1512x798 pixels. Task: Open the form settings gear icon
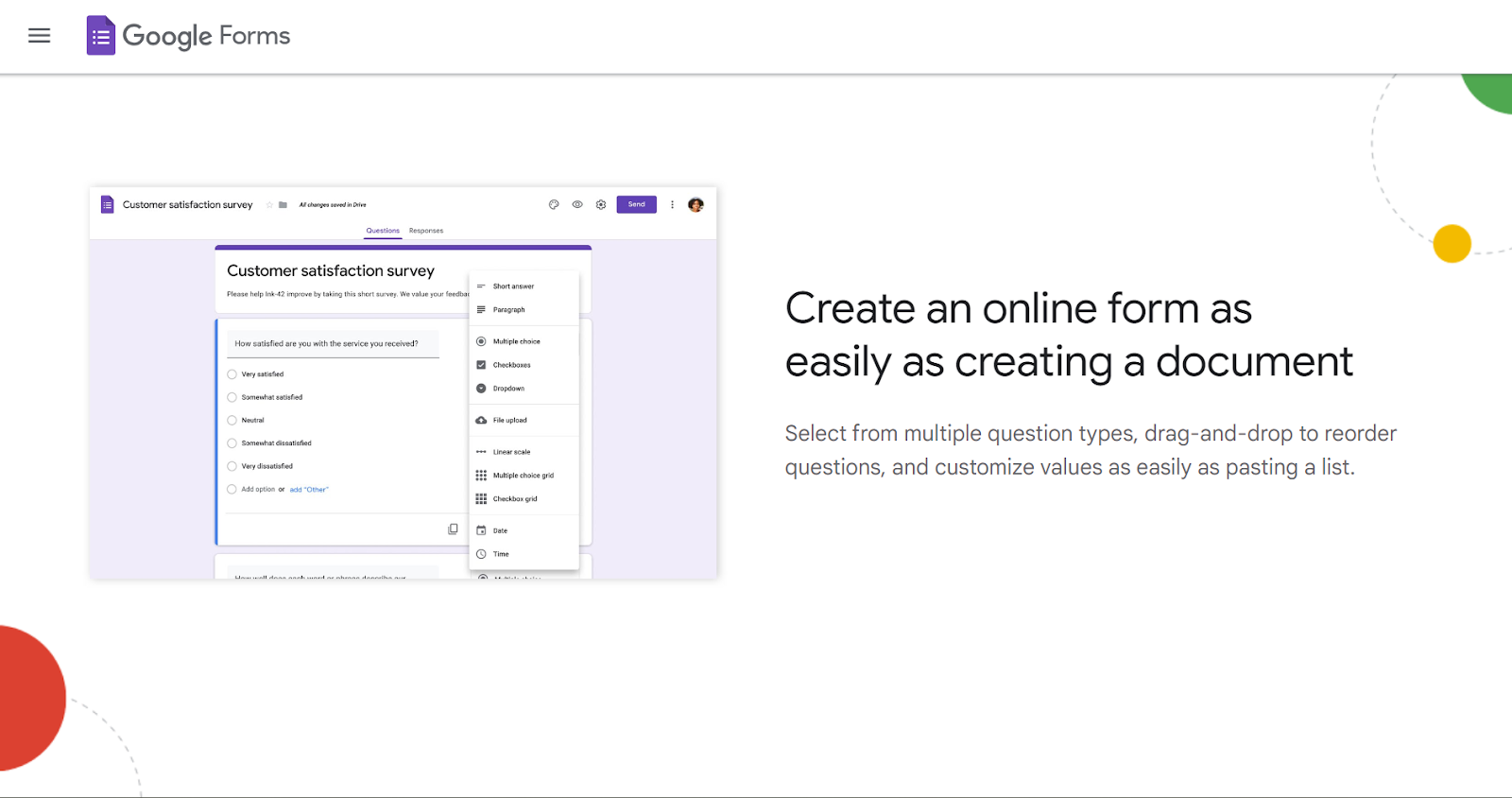pyautogui.click(x=601, y=204)
